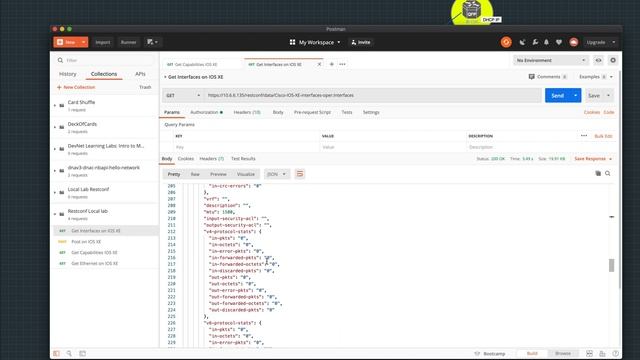Switch to two-pane layout icon in status bar

[x=589, y=353]
